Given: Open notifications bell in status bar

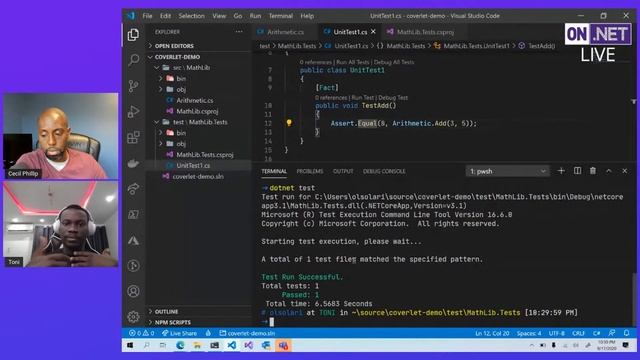Looking at the screenshot, I should coord(627,333).
